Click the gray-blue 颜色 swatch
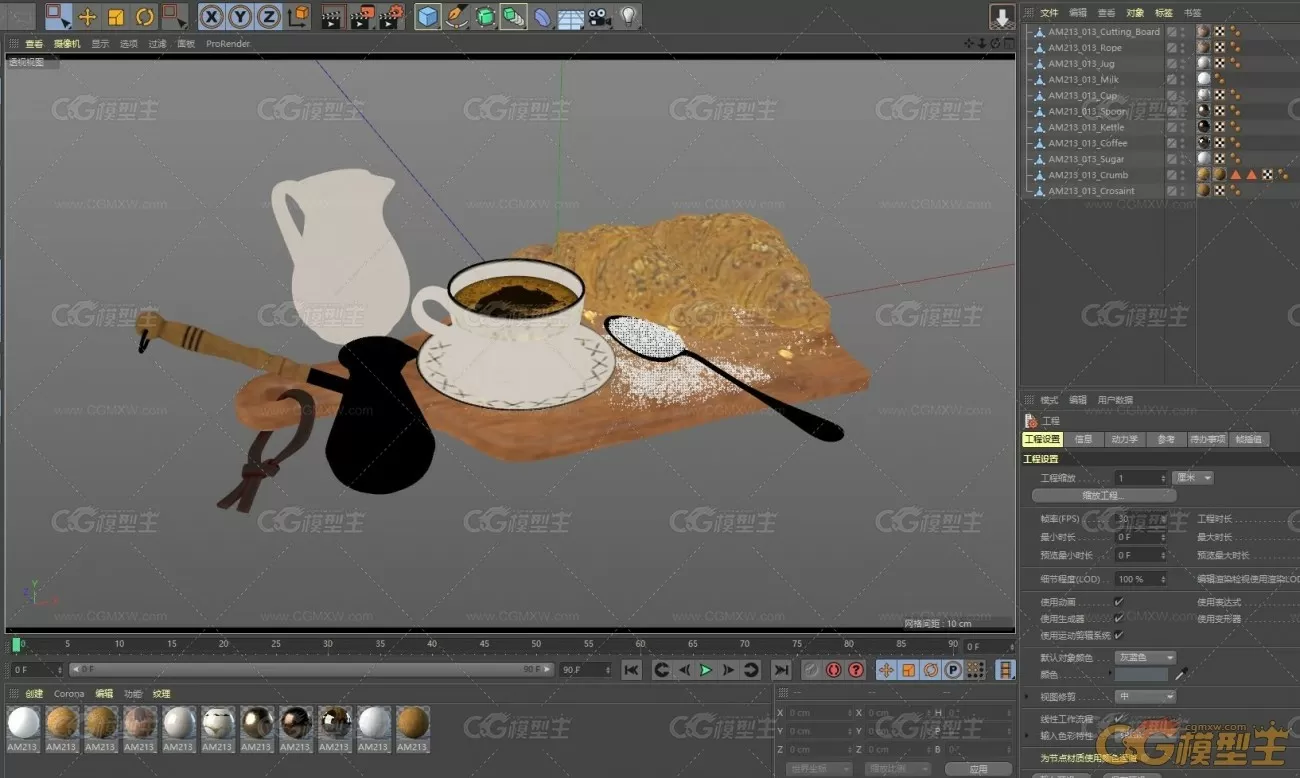 (1142, 675)
